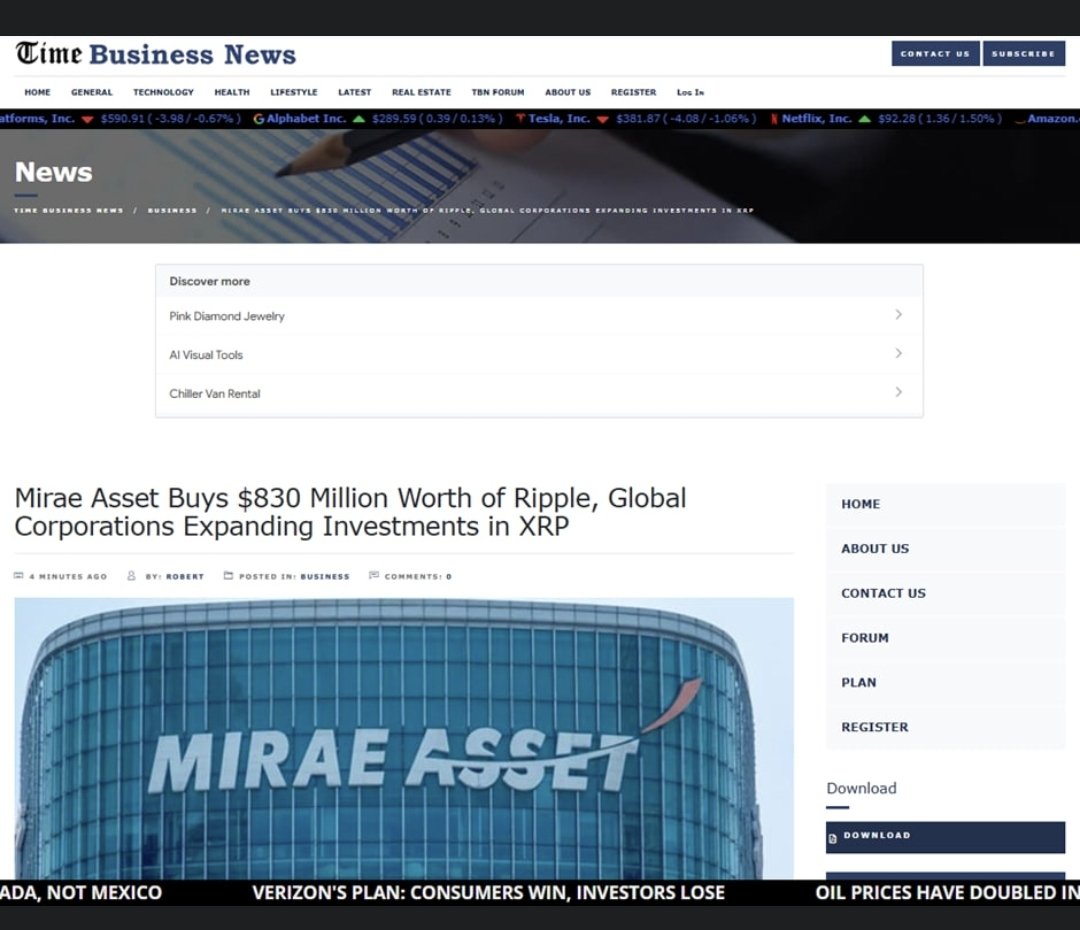This screenshot has width=1080, height=930.
Task: Click the Mirae Asset article headline
Action: click(x=350, y=512)
